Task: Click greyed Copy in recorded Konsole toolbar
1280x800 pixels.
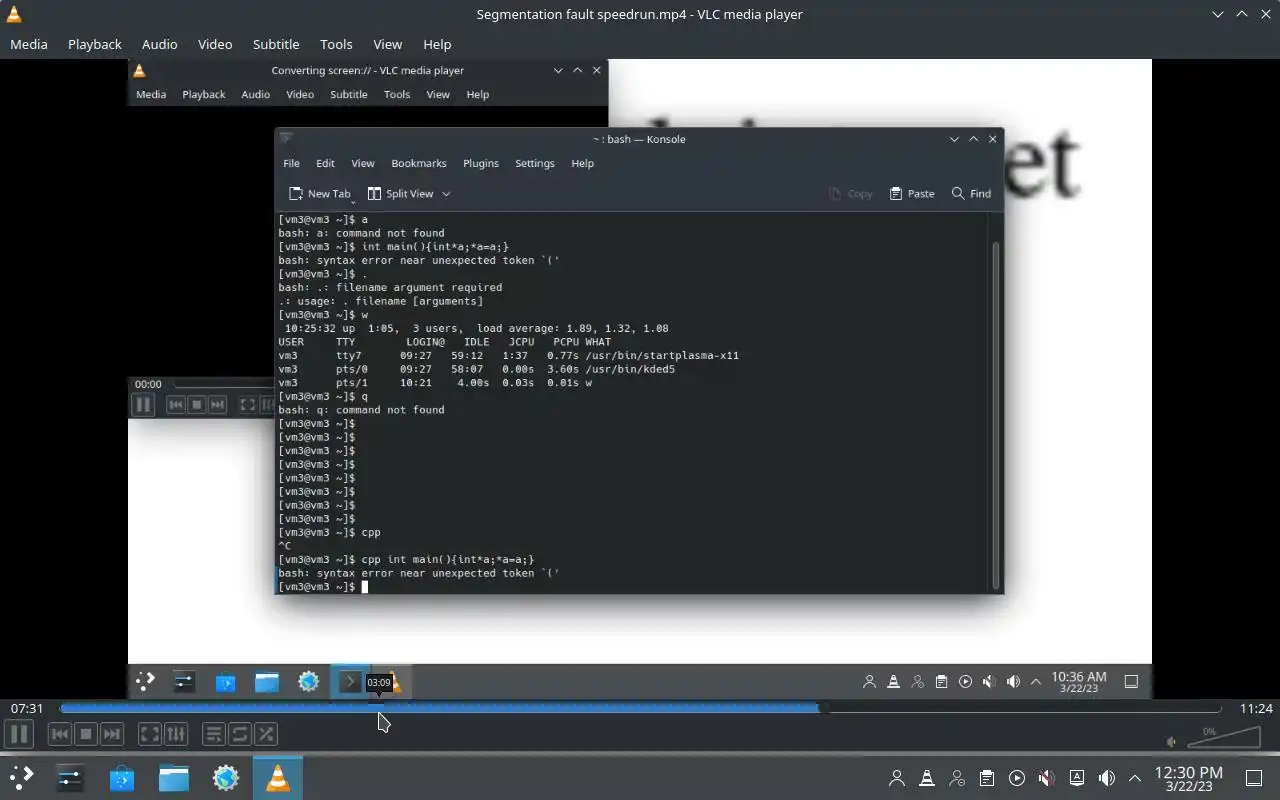Action: [x=851, y=194]
